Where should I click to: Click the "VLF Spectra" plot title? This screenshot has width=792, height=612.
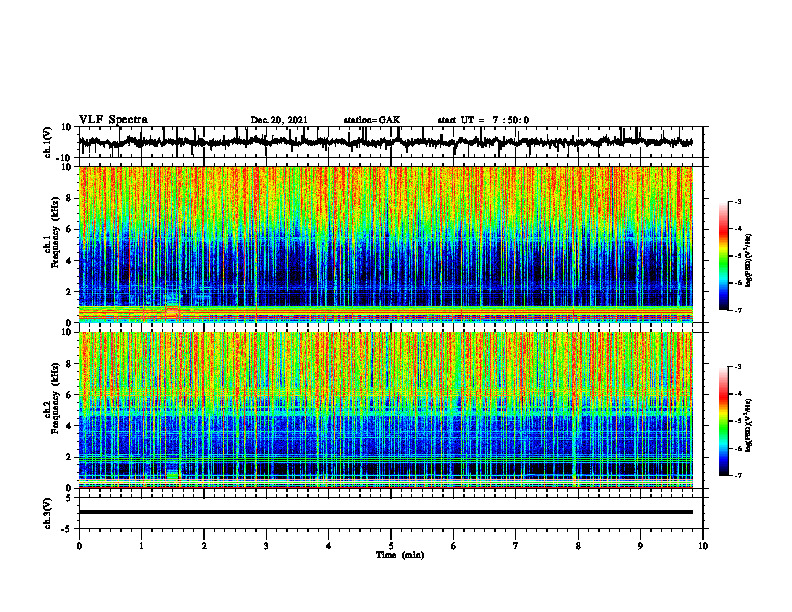click(113, 119)
